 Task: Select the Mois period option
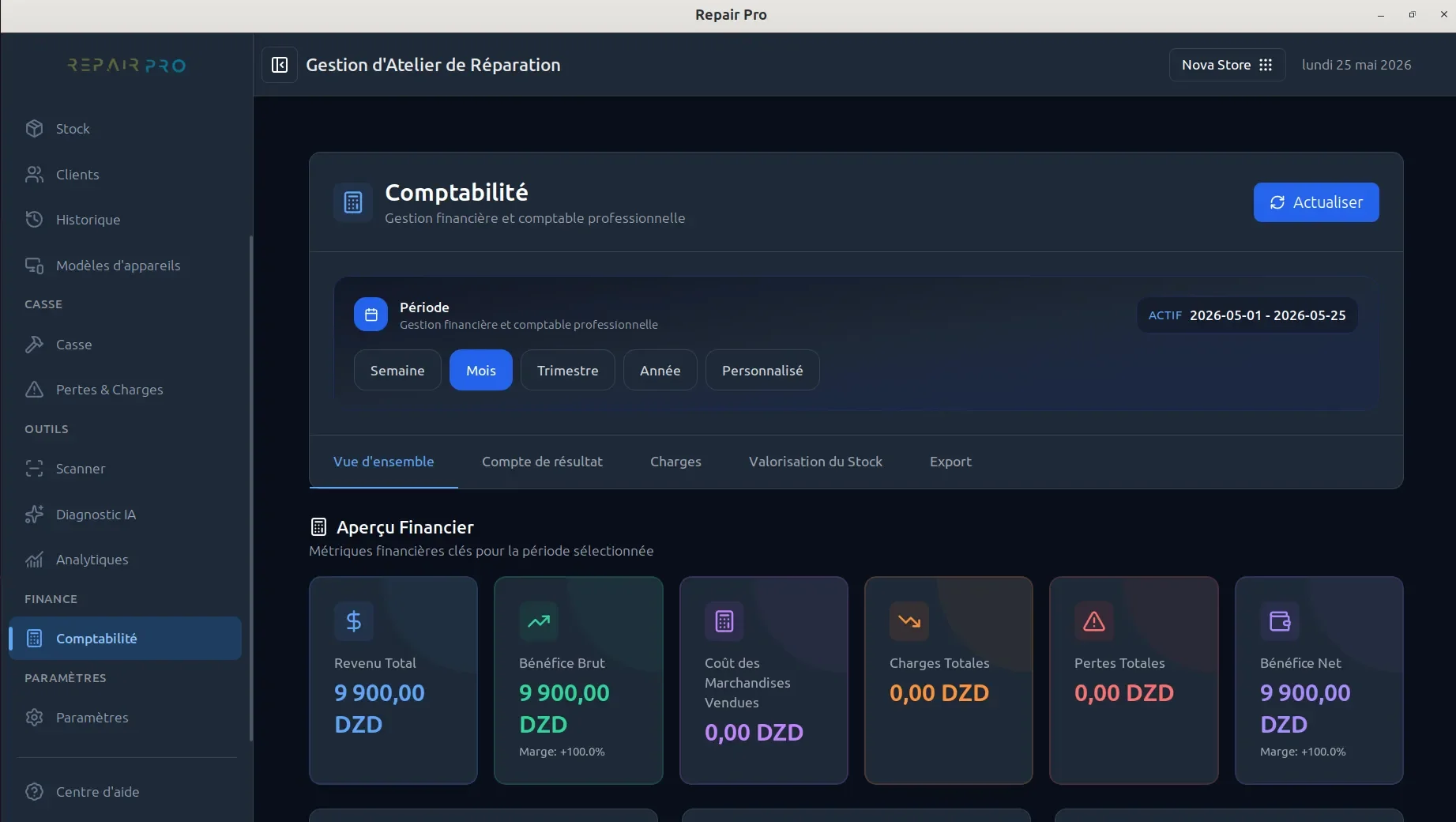[481, 370]
